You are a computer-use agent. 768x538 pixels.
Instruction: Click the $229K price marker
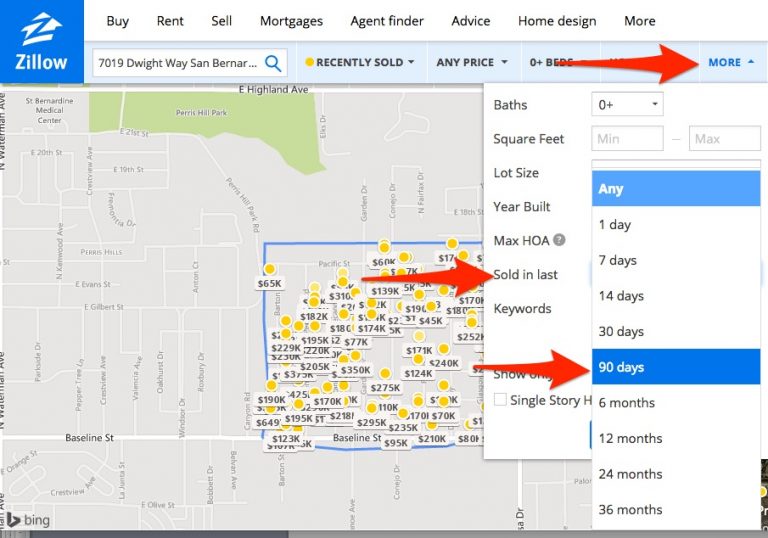286,347
